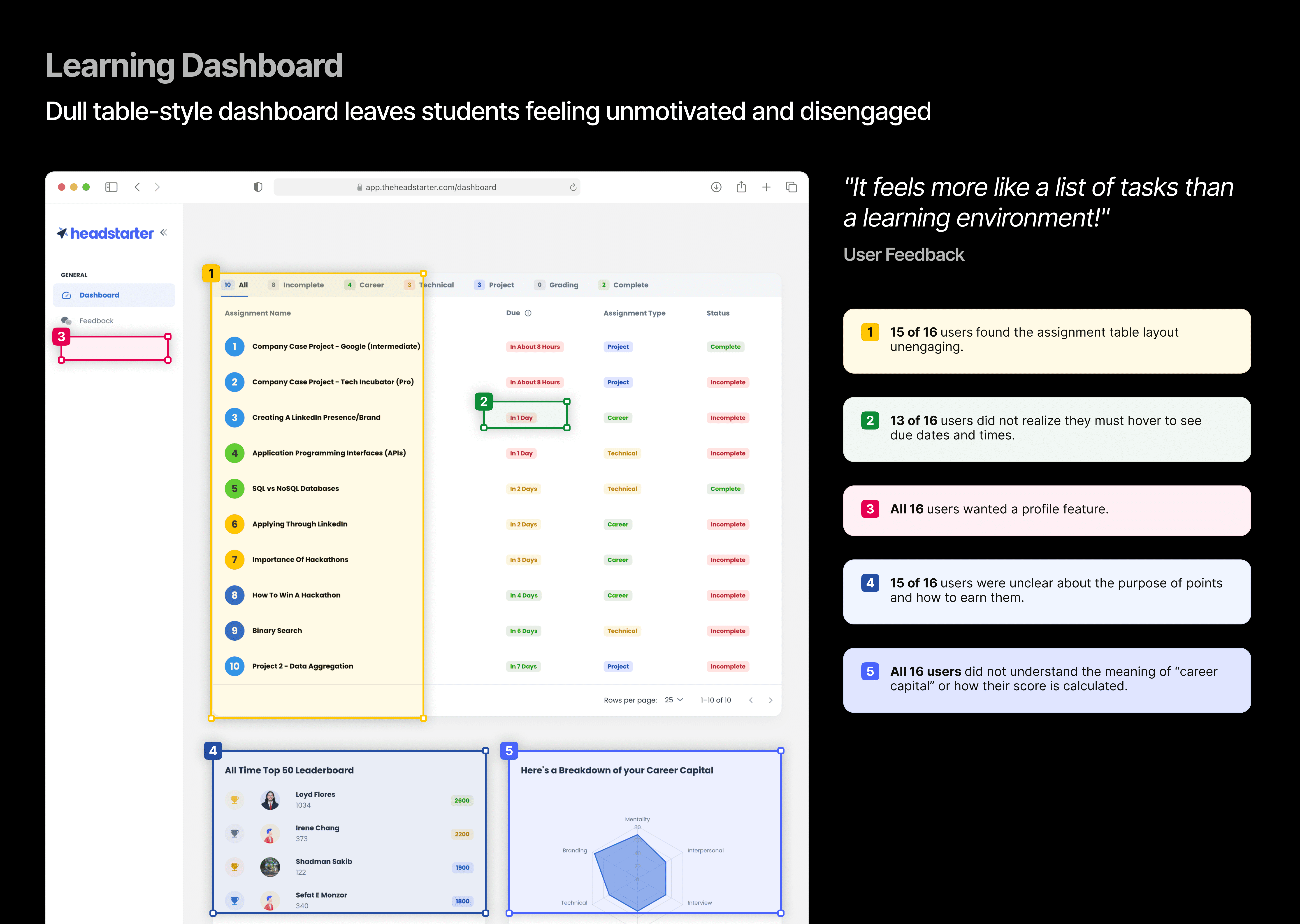Click the tab overview icon
The height and width of the screenshot is (924, 1300).
click(791, 187)
